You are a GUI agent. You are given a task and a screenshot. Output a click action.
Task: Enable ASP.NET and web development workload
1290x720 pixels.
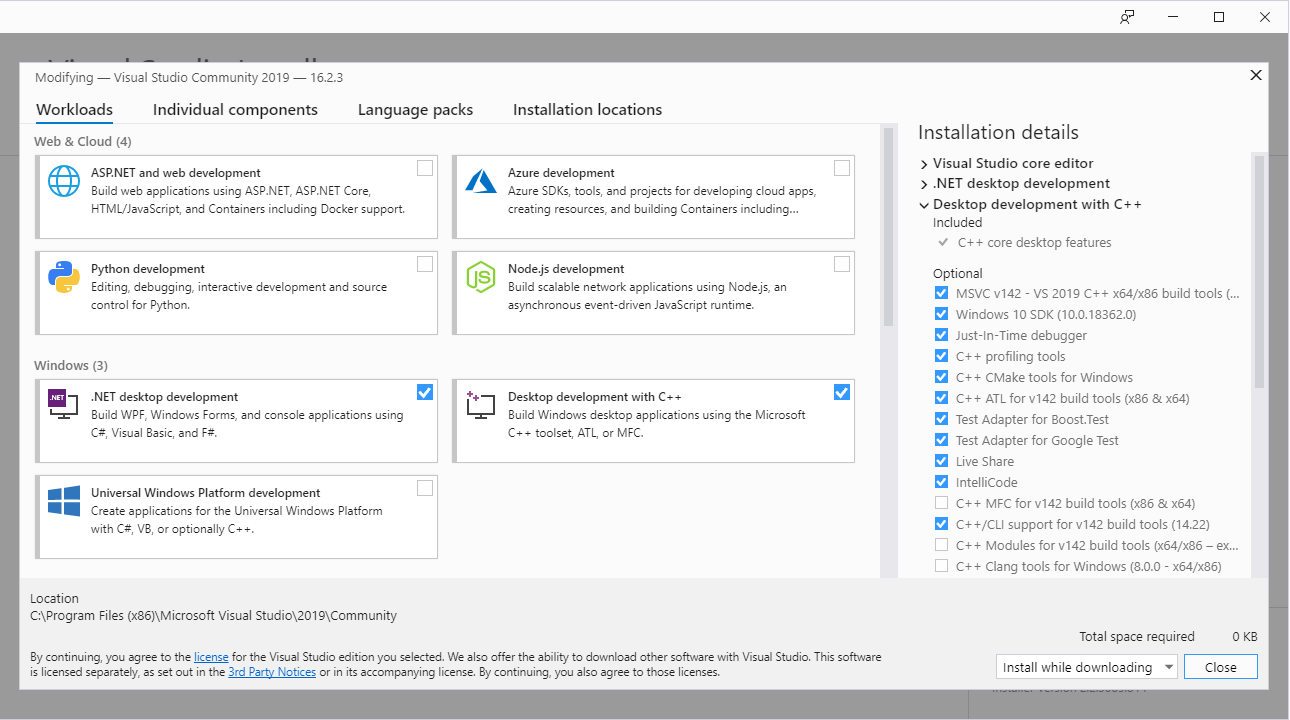point(425,168)
